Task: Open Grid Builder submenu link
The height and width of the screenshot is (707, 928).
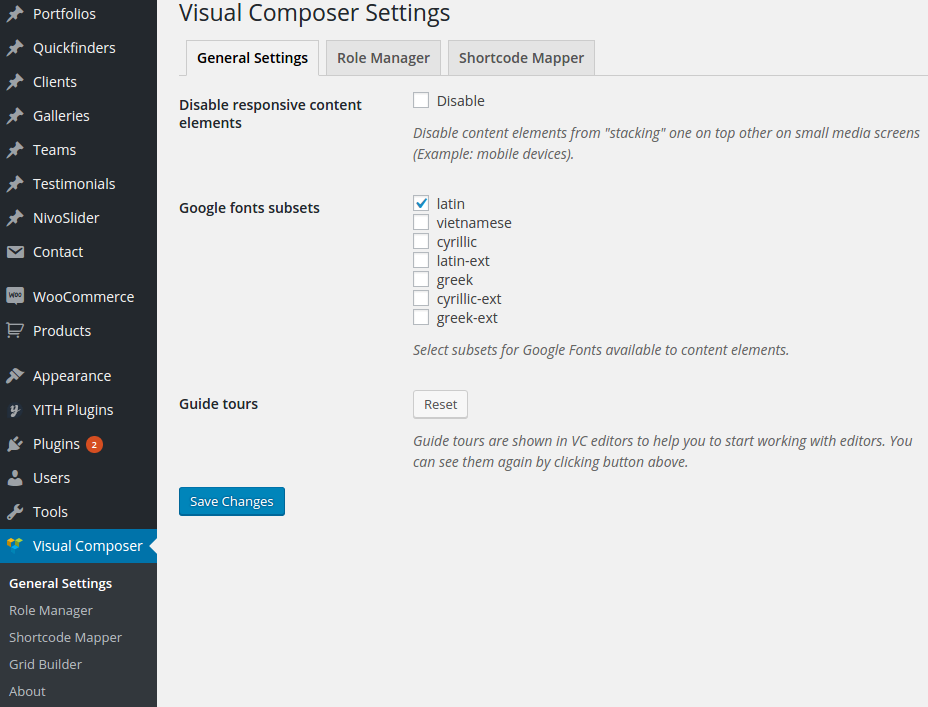Action: point(45,664)
